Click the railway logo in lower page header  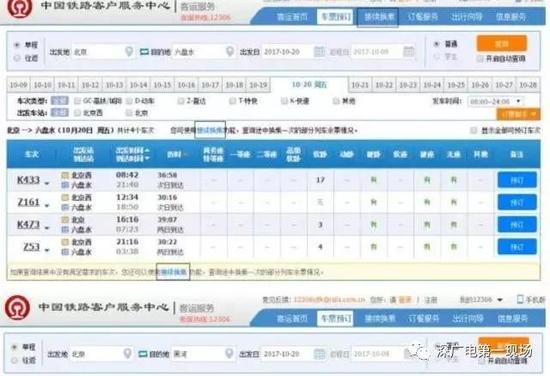click(18, 307)
